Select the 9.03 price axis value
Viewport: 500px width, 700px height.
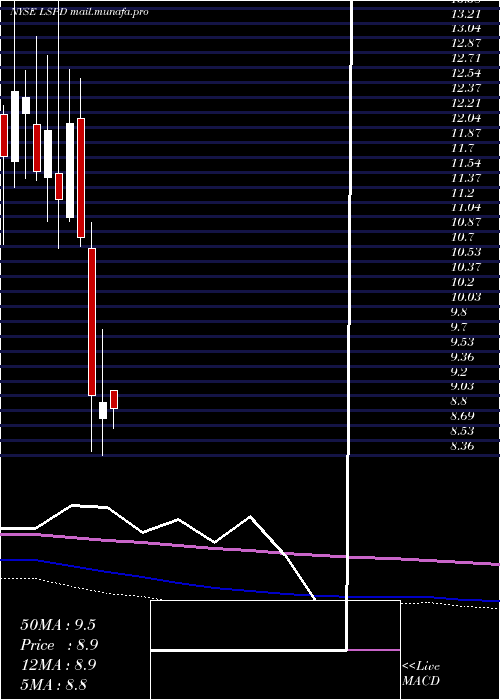462,387
